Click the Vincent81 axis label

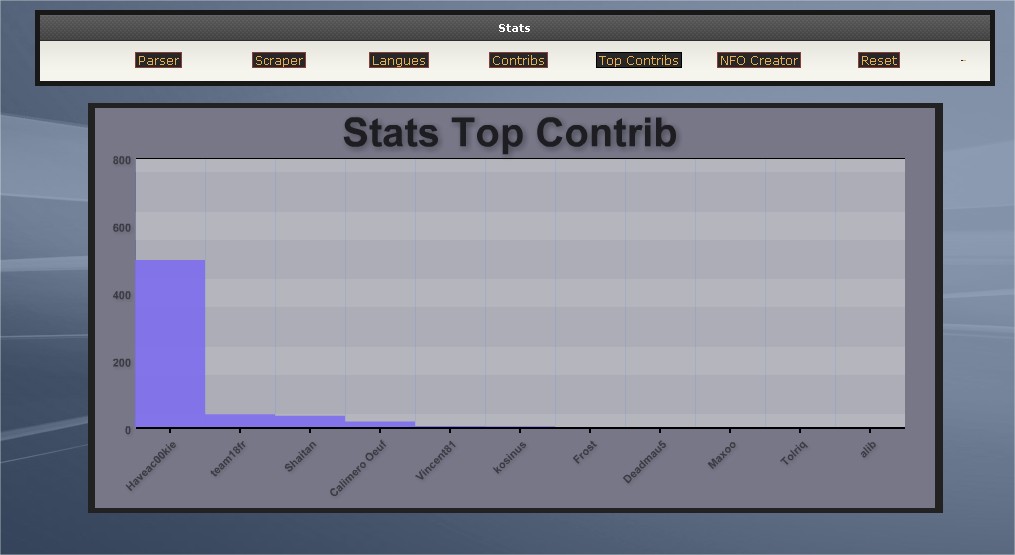pyautogui.click(x=436, y=461)
